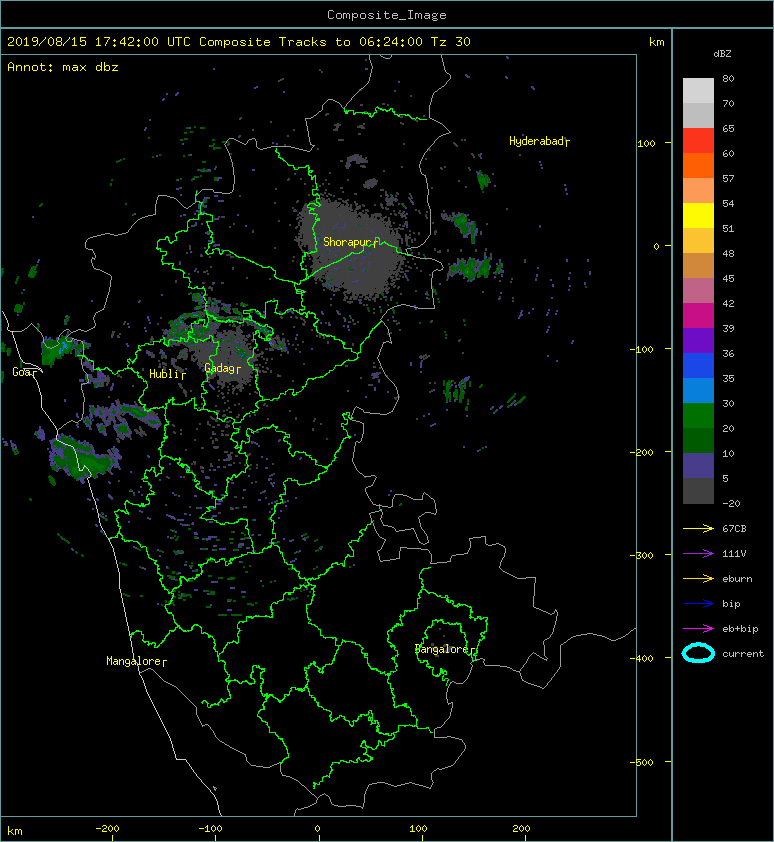Click the blue 36 dBZ color swatch

[x=698, y=366]
